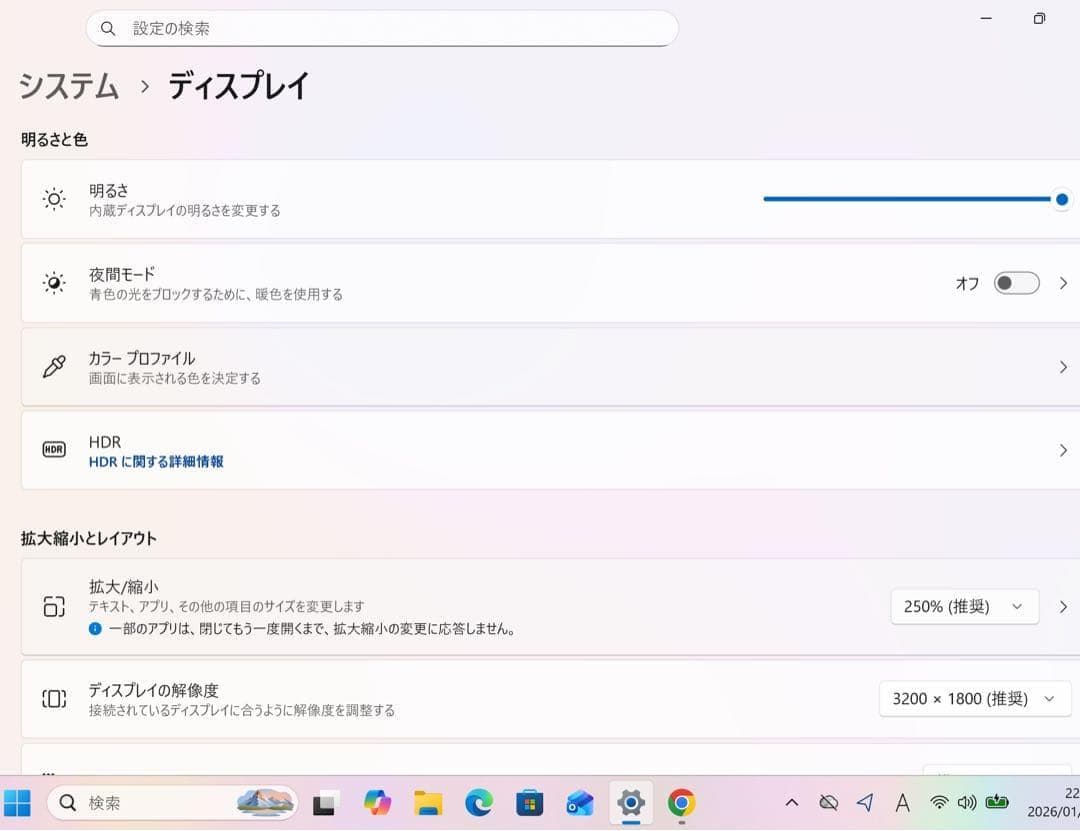Open Outlook from the taskbar
This screenshot has height=831, width=1080.
pos(580,803)
